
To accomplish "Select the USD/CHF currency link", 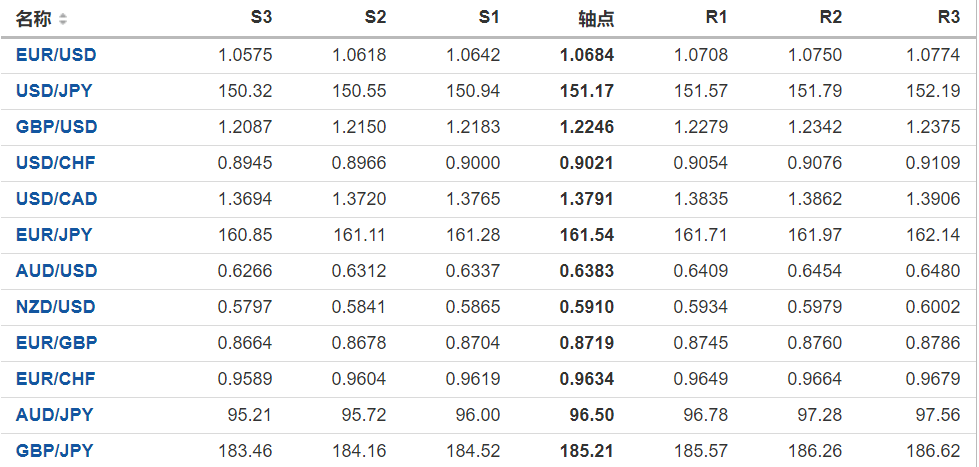I will pyautogui.click(x=55, y=163).
